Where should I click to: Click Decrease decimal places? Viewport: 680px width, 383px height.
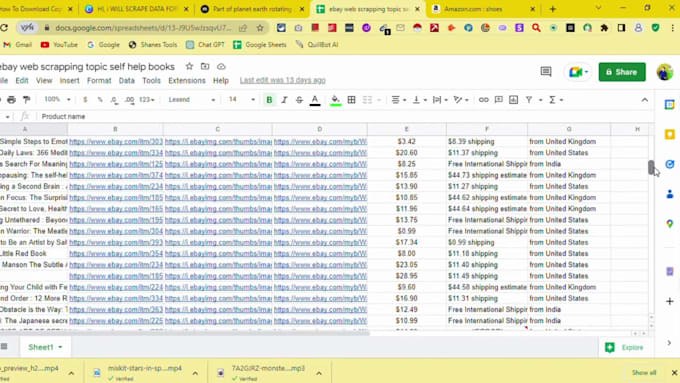coord(114,100)
